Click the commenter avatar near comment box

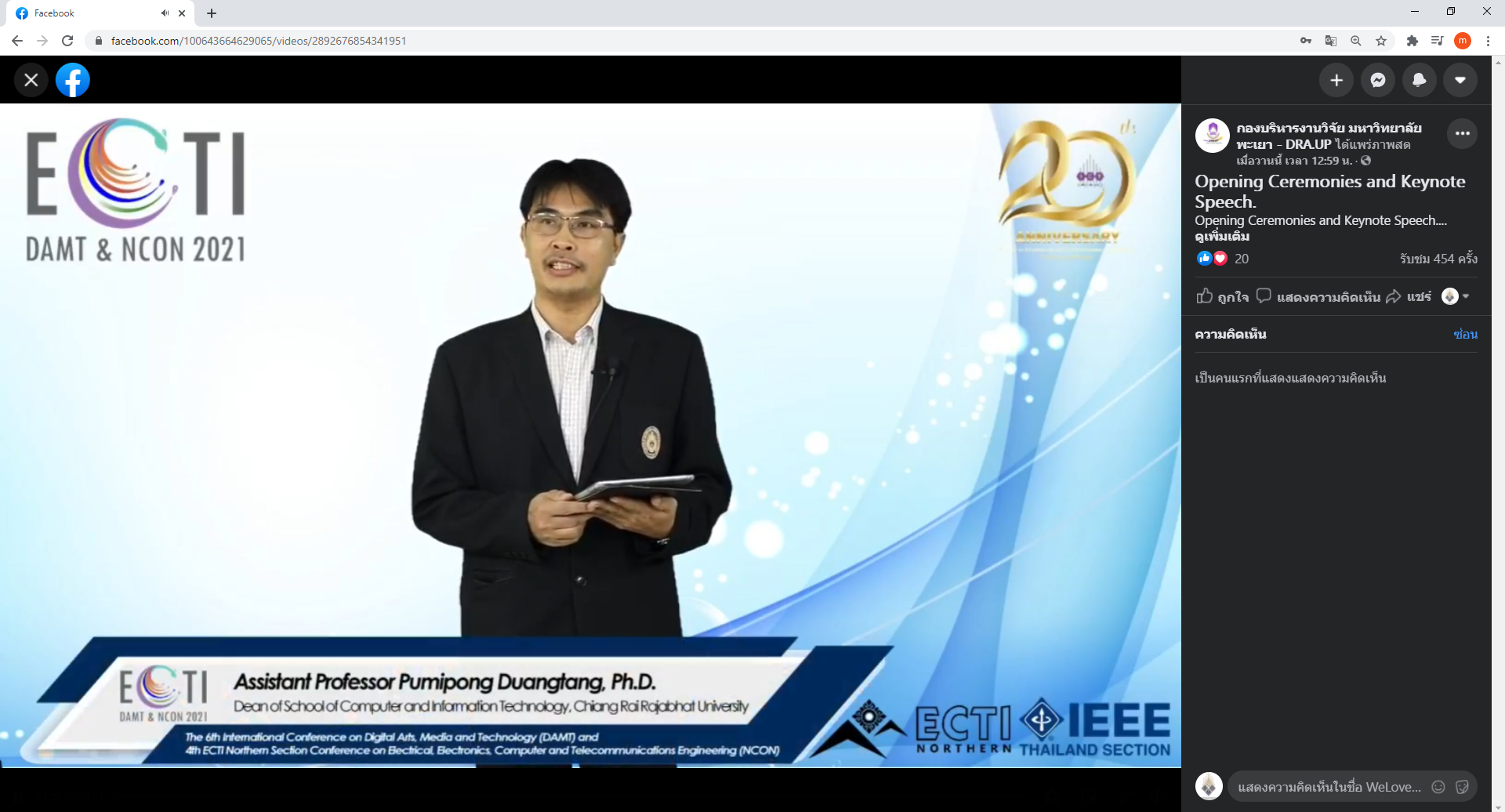(1209, 786)
